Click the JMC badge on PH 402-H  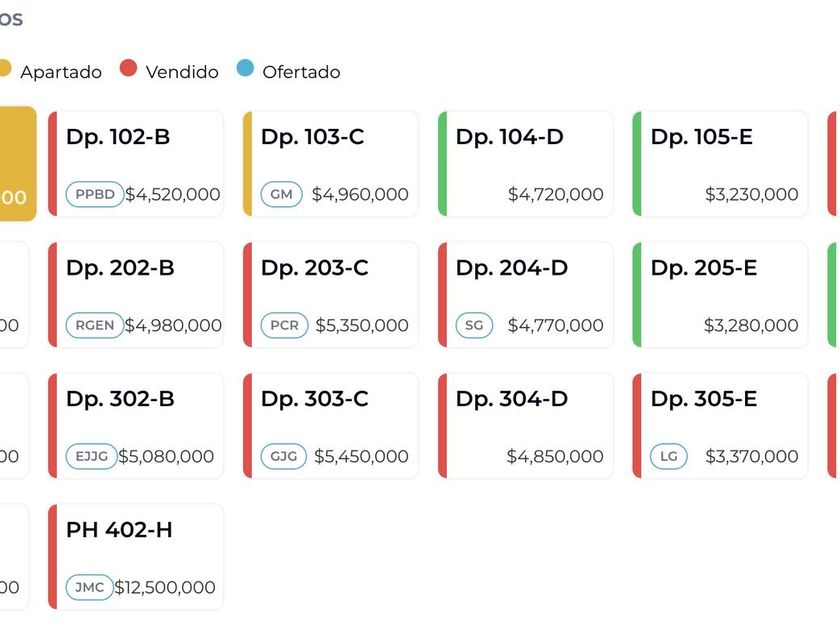tap(90, 587)
